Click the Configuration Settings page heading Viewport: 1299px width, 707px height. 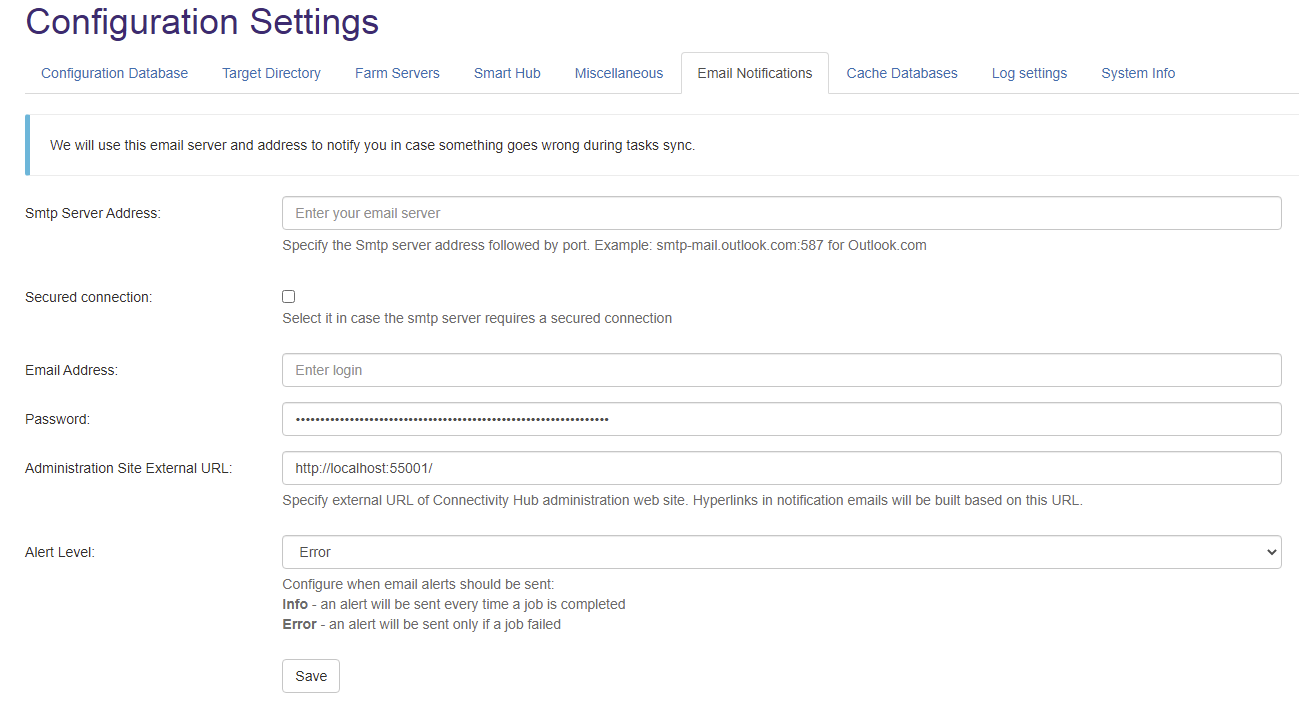pos(202,22)
